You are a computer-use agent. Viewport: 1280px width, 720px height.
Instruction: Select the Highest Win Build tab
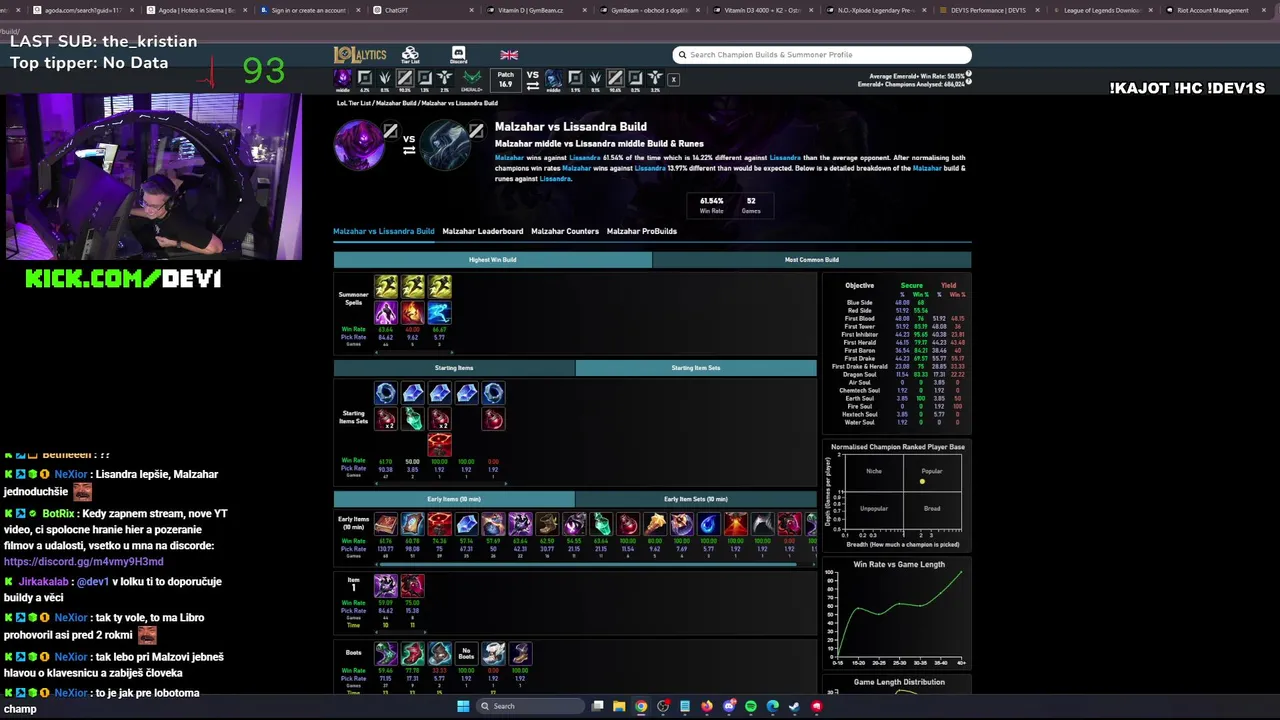(x=493, y=260)
